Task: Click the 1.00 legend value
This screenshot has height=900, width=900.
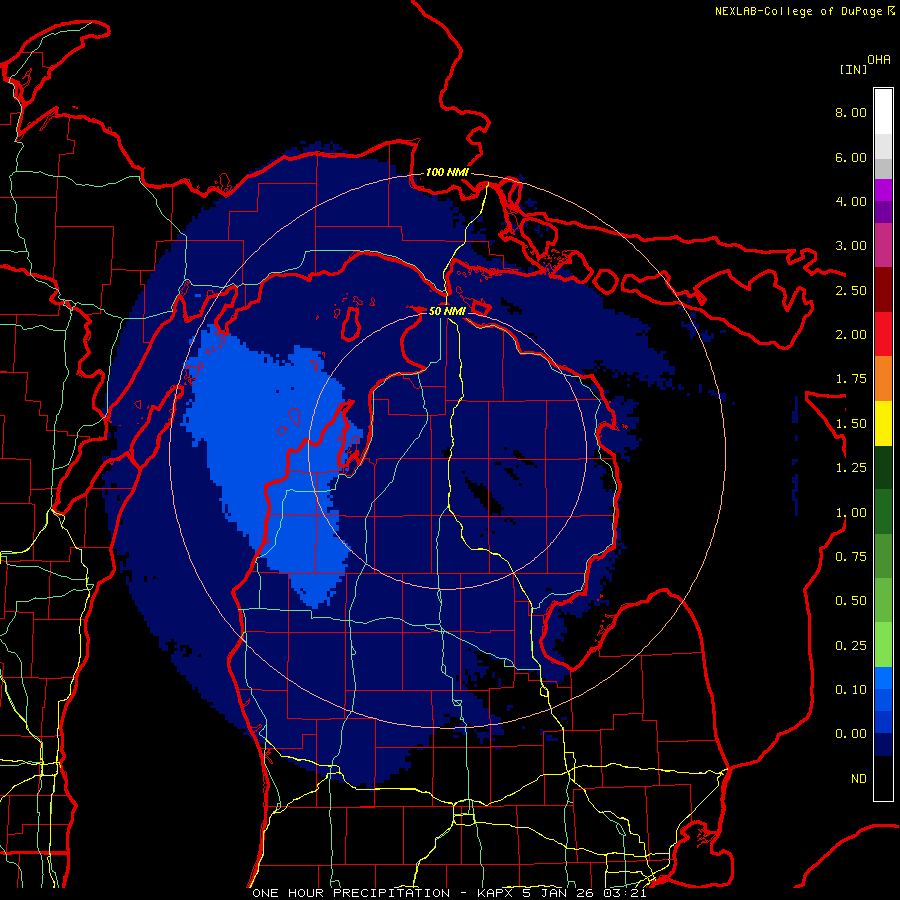Action: tap(851, 513)
